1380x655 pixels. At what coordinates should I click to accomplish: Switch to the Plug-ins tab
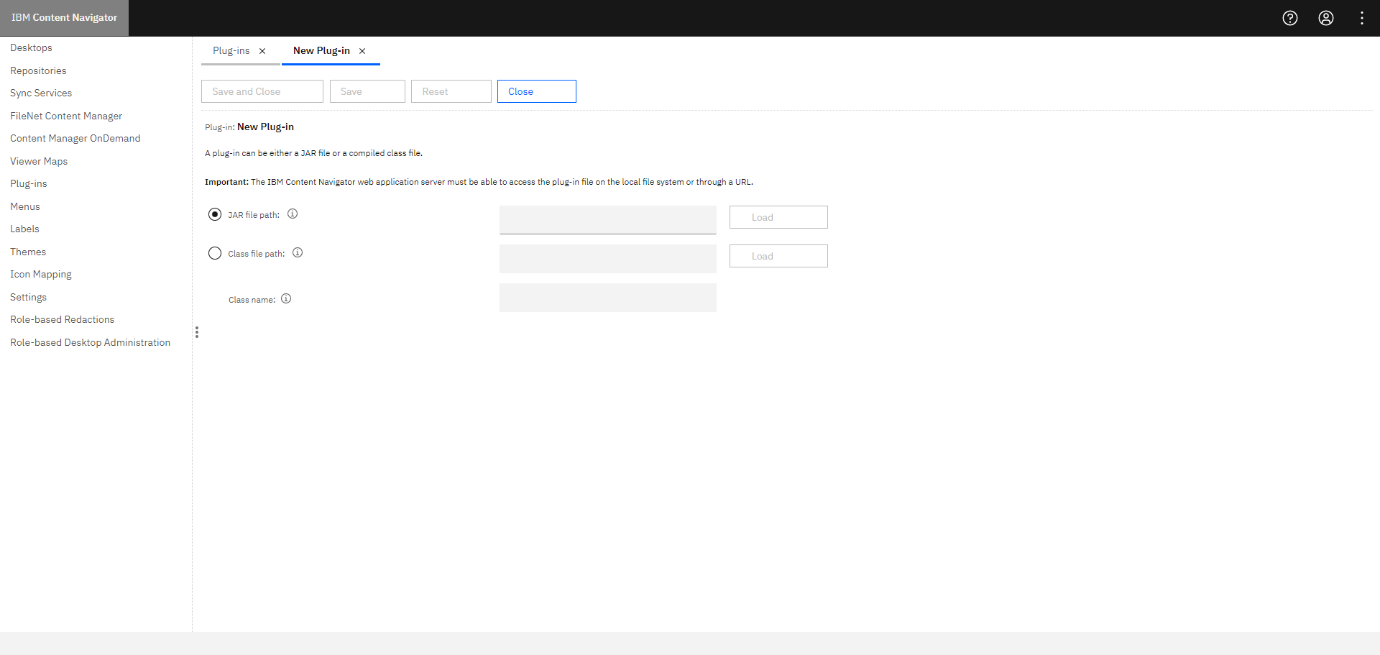(232, 50)
